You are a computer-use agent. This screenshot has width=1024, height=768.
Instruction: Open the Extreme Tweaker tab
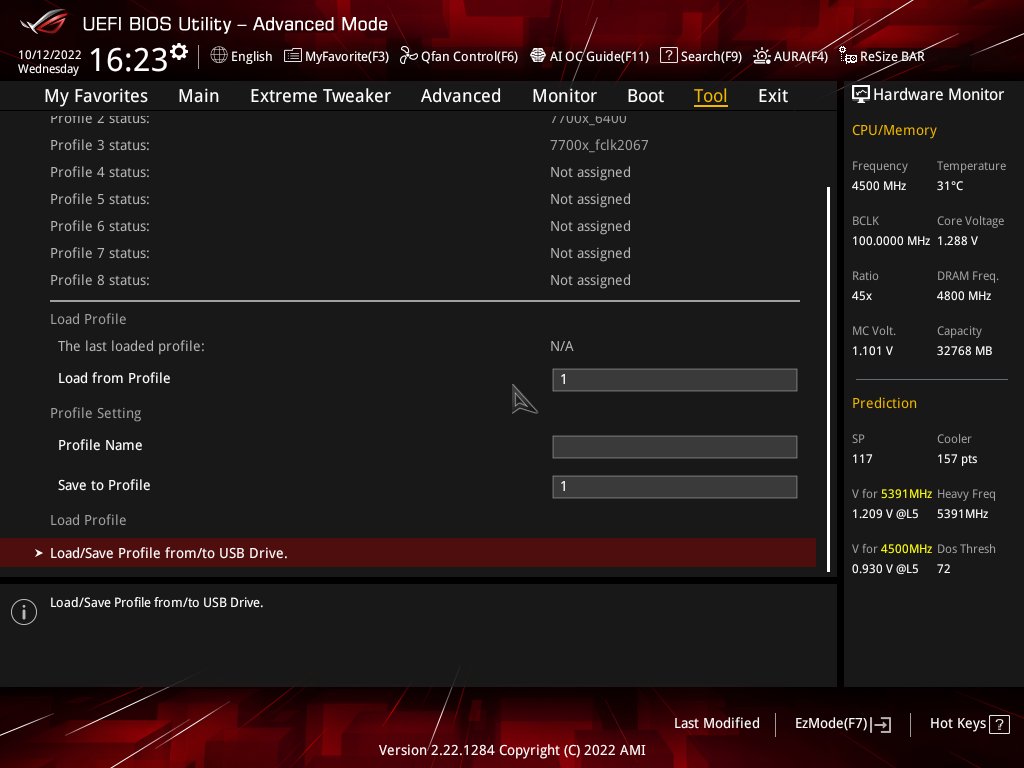[x=320, y=96]
